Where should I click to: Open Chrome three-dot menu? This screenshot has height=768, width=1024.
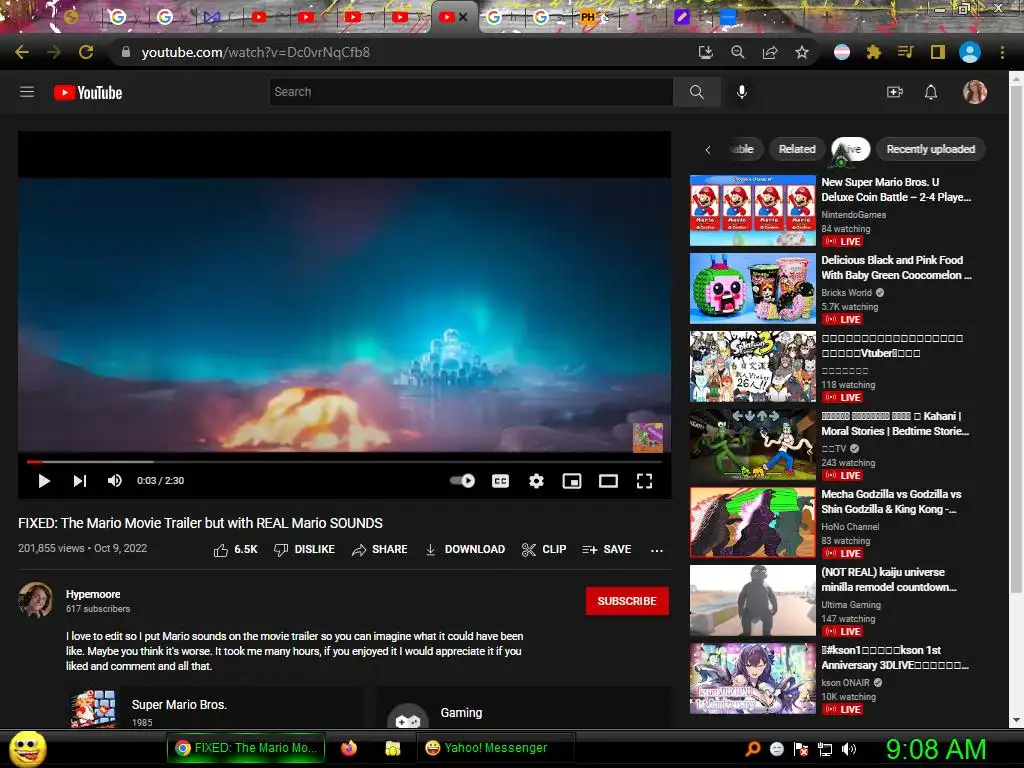(1002, 52)
